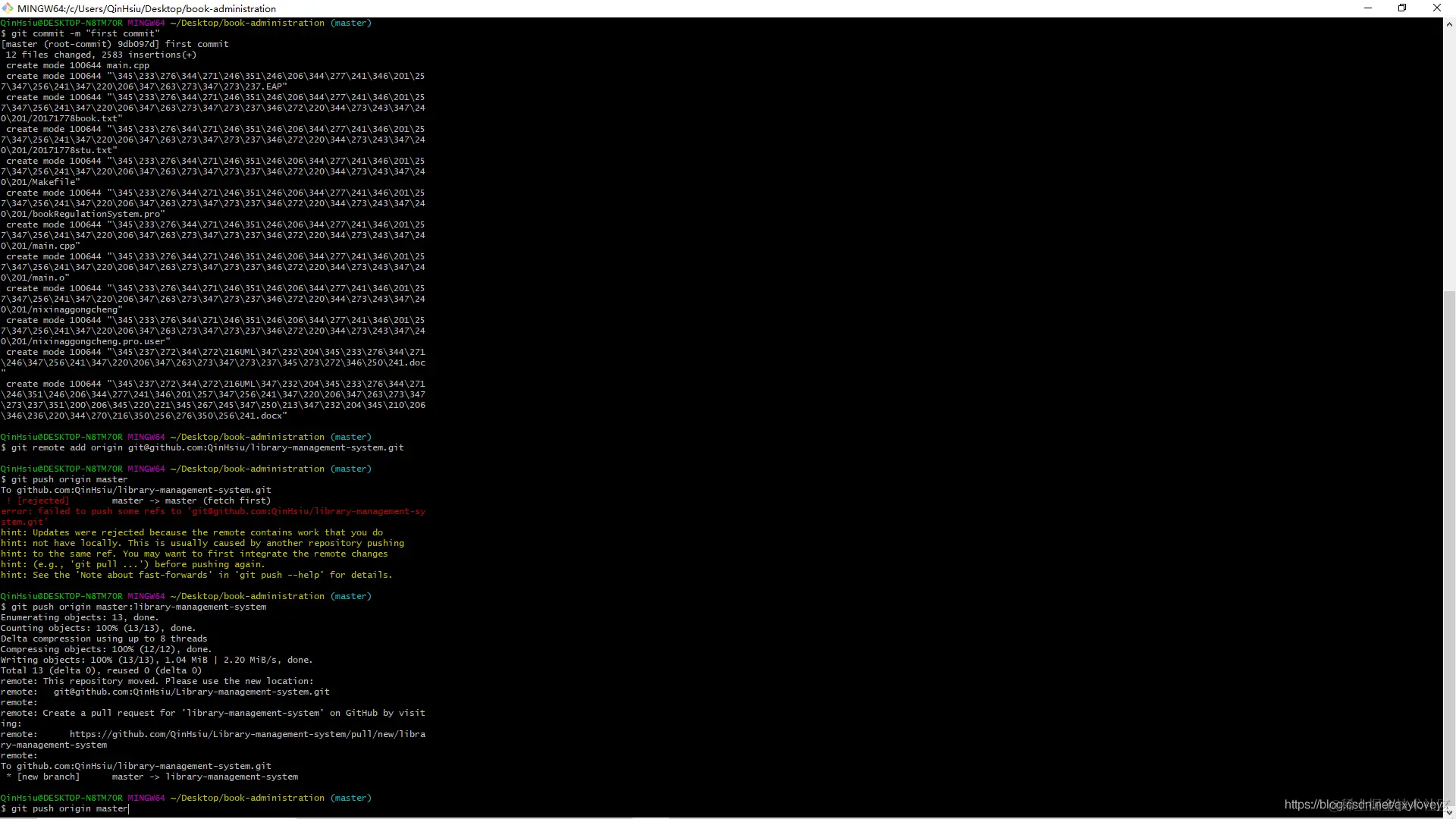Click the GitHub pull request URL
The width and height of the screenshot is (1456, 819).
[247, 734]
